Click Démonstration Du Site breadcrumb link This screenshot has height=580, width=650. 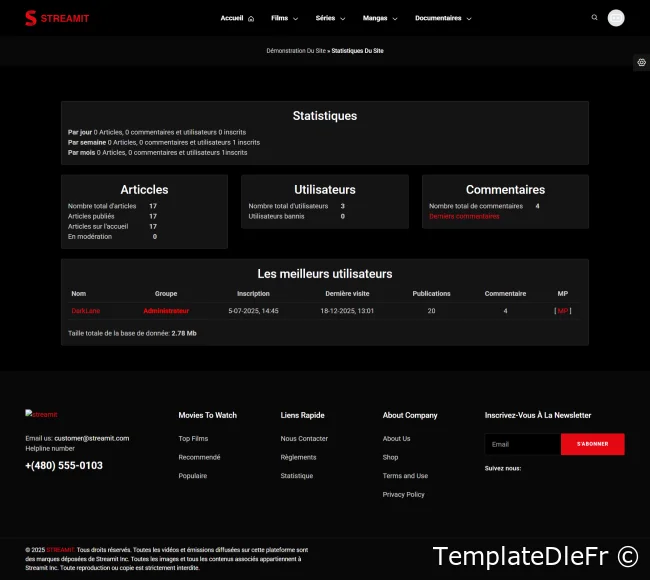[295, 50]
